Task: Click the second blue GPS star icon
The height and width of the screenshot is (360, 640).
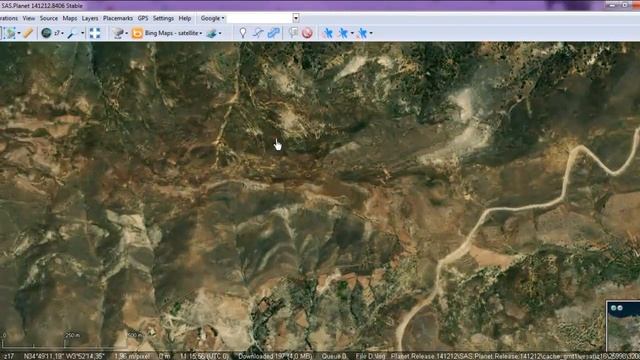Action: point(343,33)
